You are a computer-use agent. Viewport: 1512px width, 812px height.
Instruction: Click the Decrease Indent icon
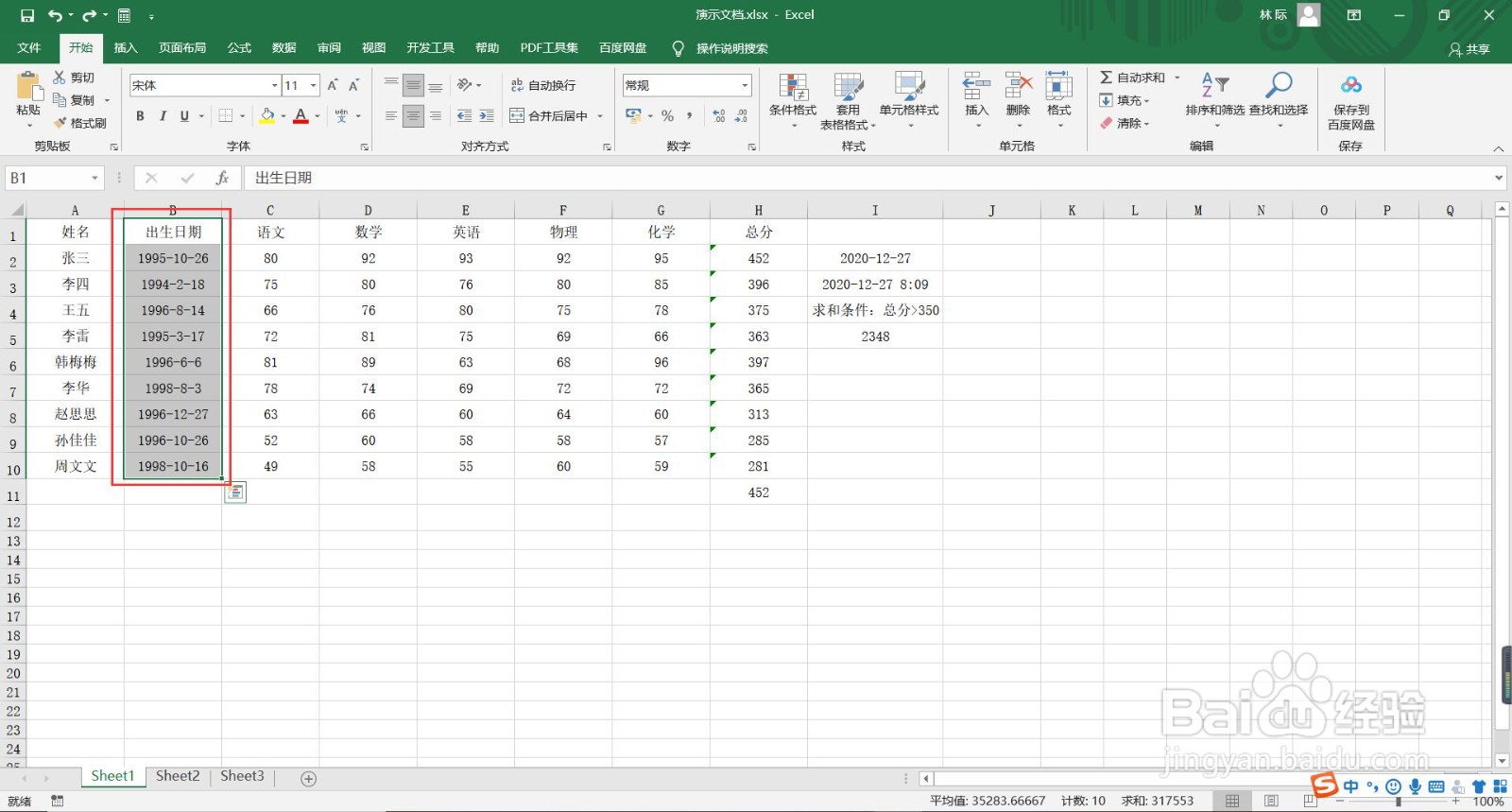point(464,115)
